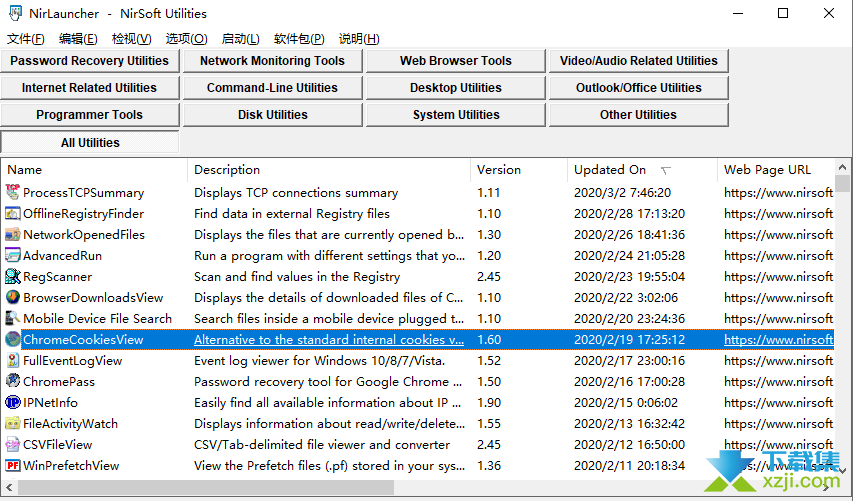Open Web Browser Tools category
This screenshot has height=501, width=853.
click(456, 61)
